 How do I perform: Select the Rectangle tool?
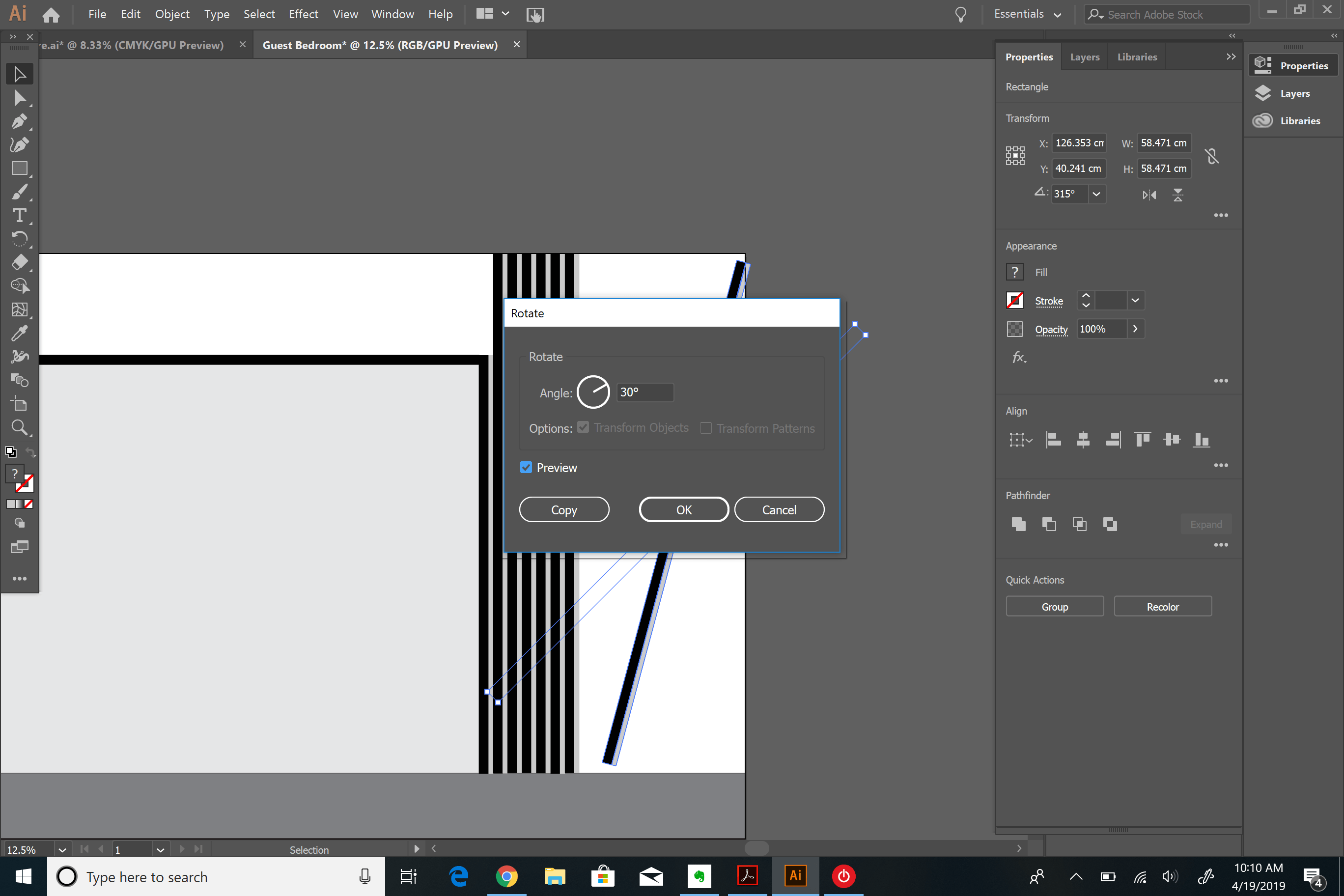(x=20, y=168)
